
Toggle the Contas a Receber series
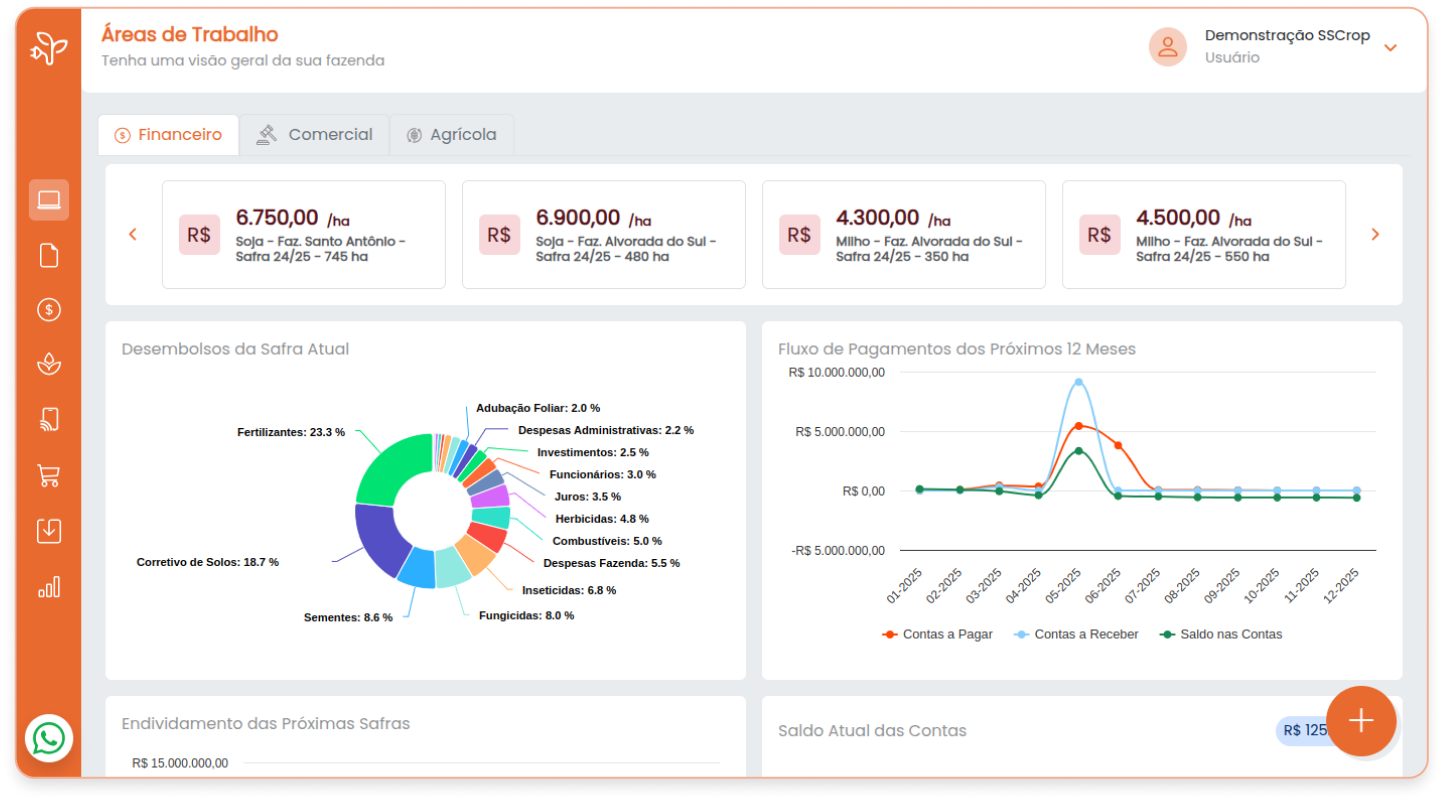[1075, 633]
